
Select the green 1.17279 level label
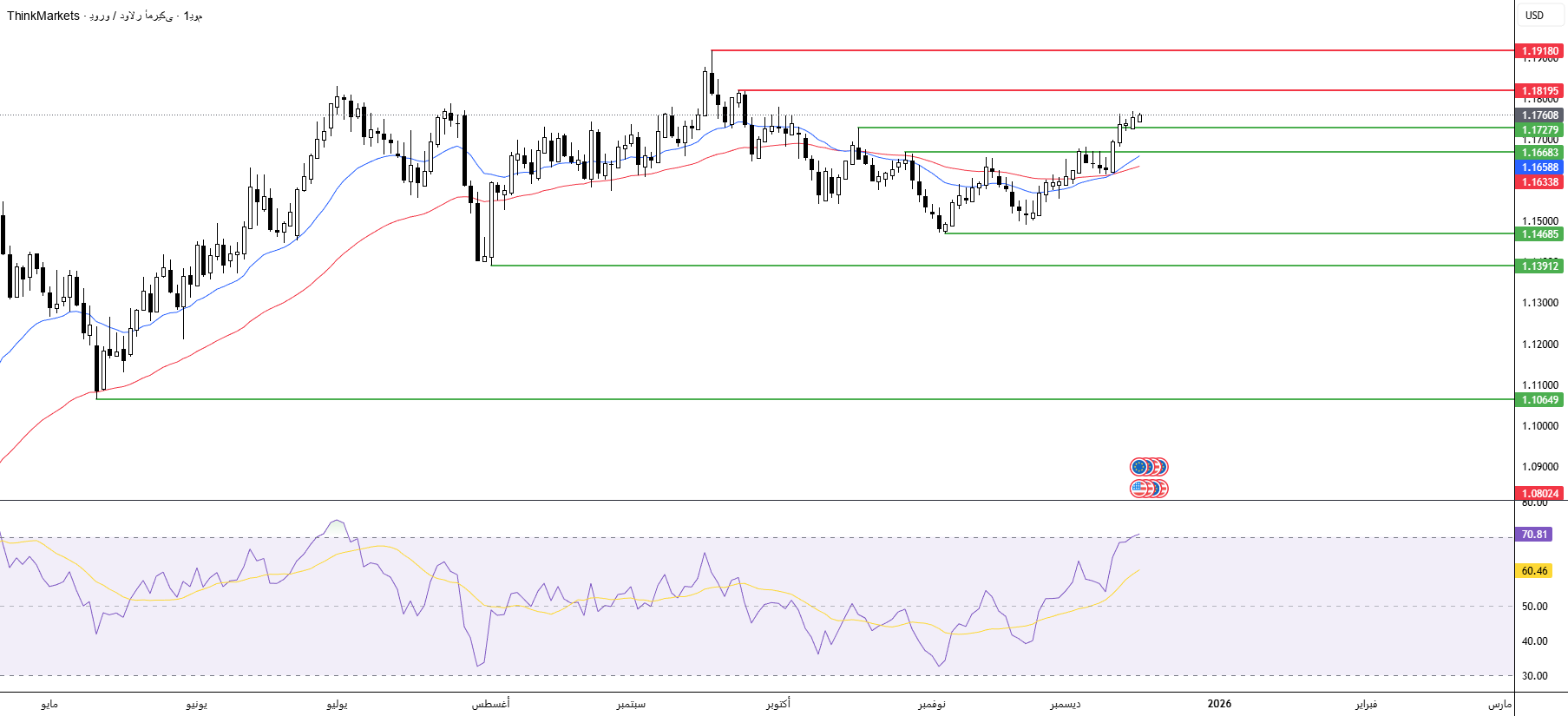pyautogui.click(x=1539, y=130)
